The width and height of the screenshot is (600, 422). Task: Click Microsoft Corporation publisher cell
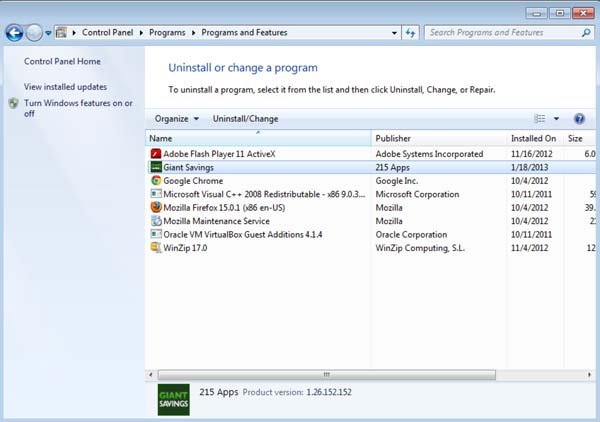coord(417,194)
